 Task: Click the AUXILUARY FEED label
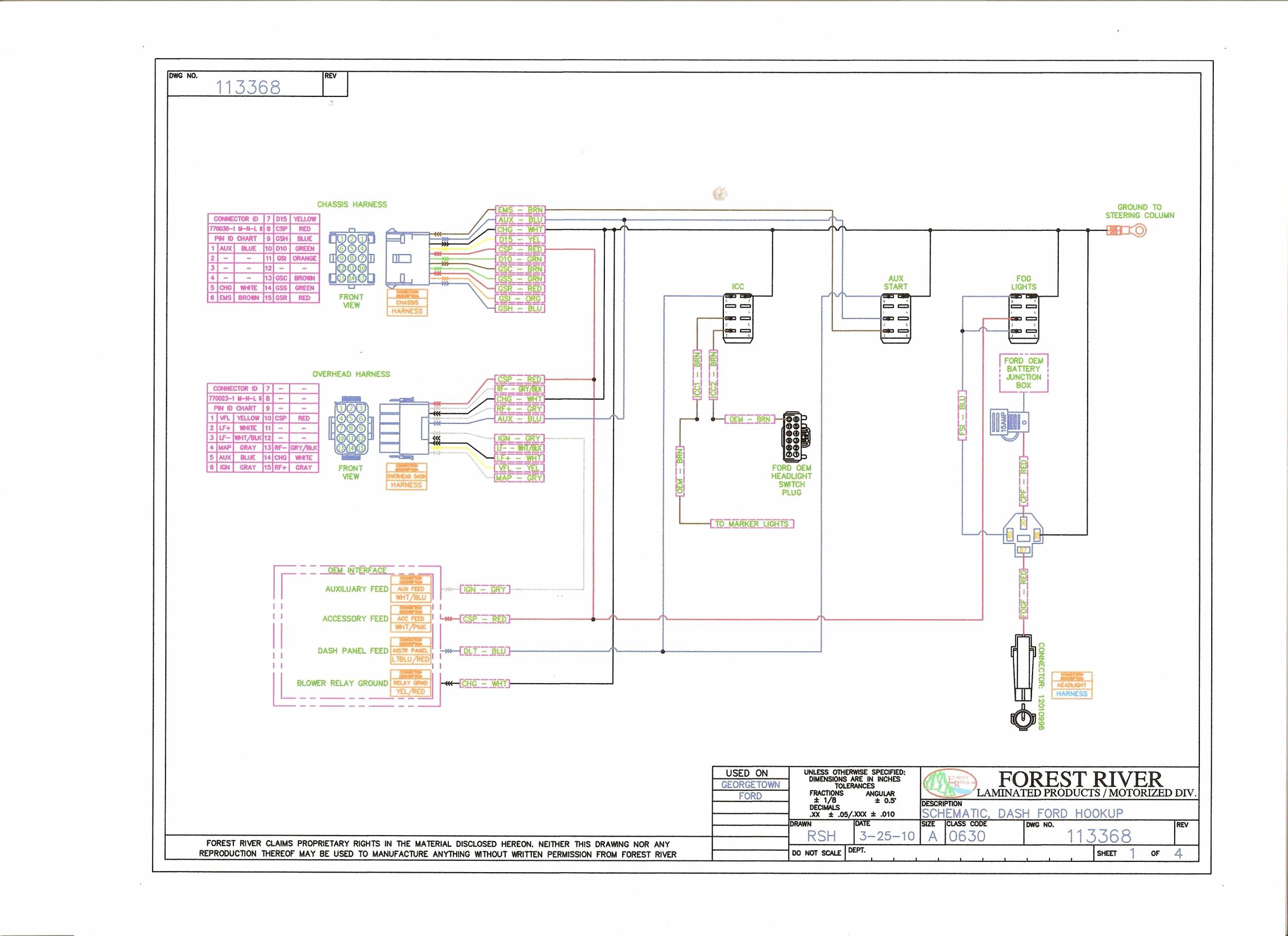[357, 589]
